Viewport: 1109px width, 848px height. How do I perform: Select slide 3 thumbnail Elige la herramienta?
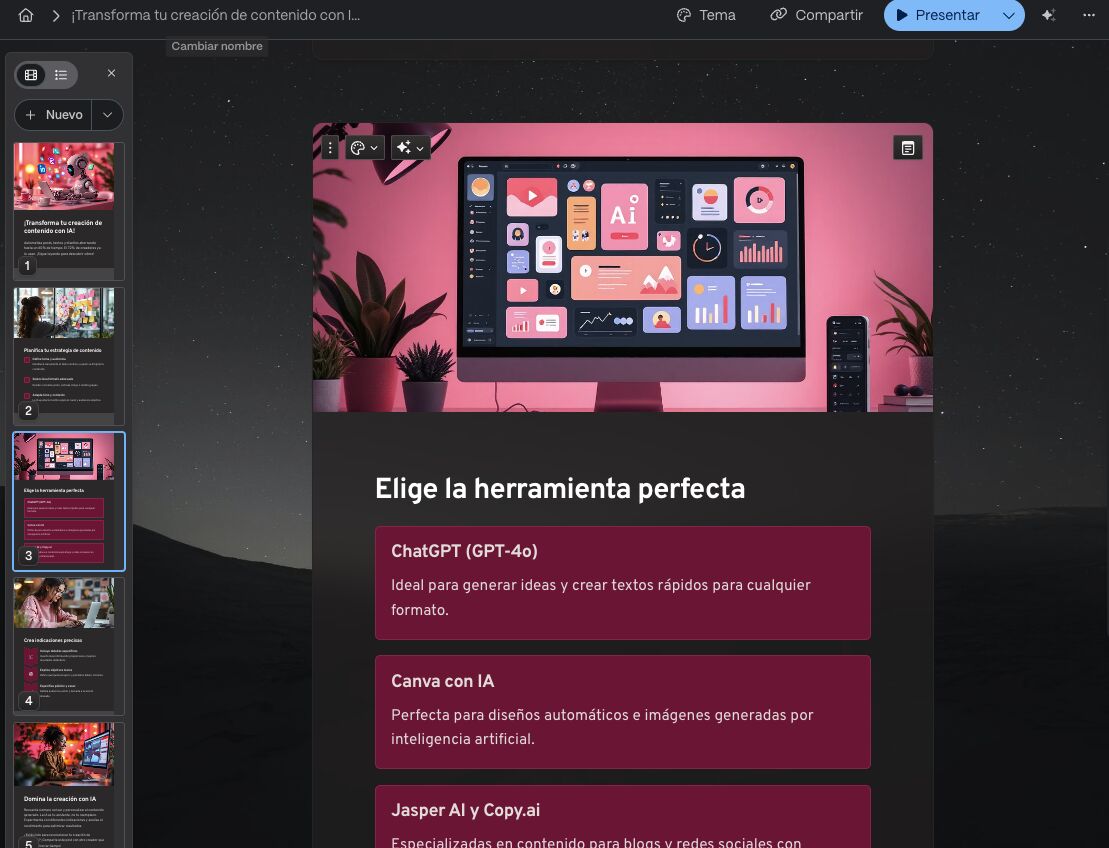[x=69, y=501]
